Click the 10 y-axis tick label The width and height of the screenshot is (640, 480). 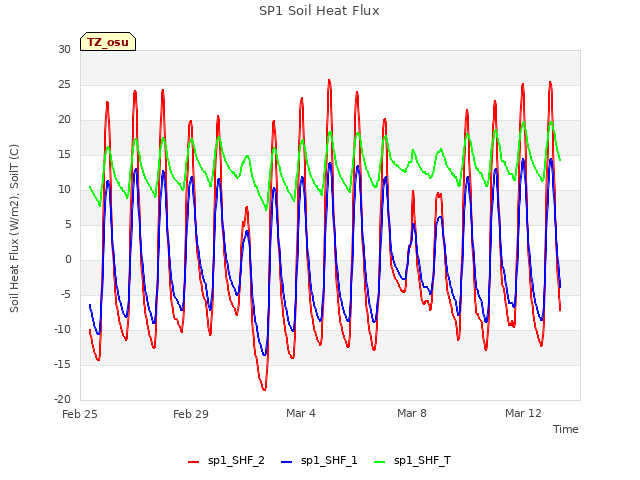point(64,189)
